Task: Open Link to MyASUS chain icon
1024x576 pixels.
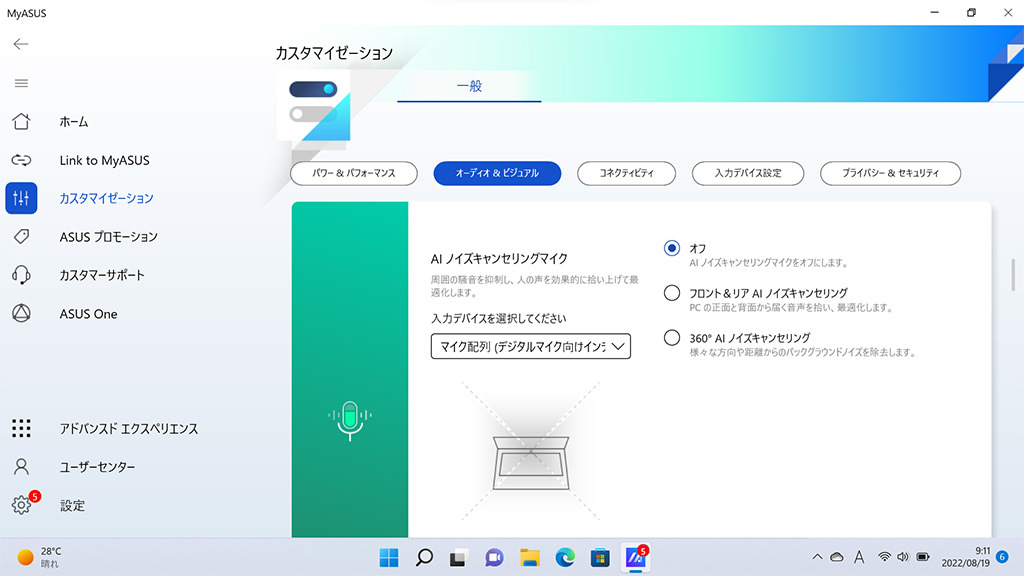Action: [21, 160]
